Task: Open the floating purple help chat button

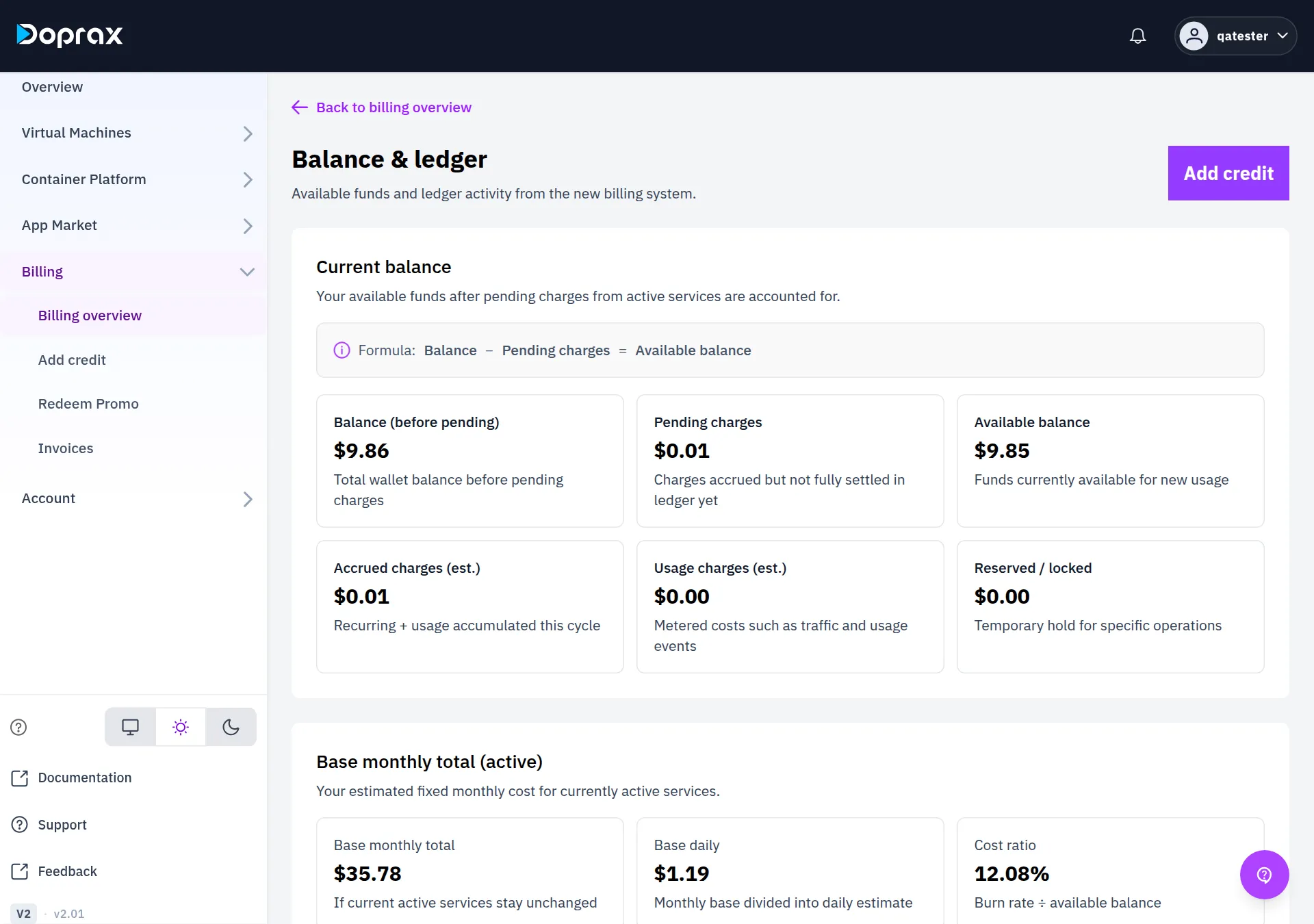Action: point(1264,874)
